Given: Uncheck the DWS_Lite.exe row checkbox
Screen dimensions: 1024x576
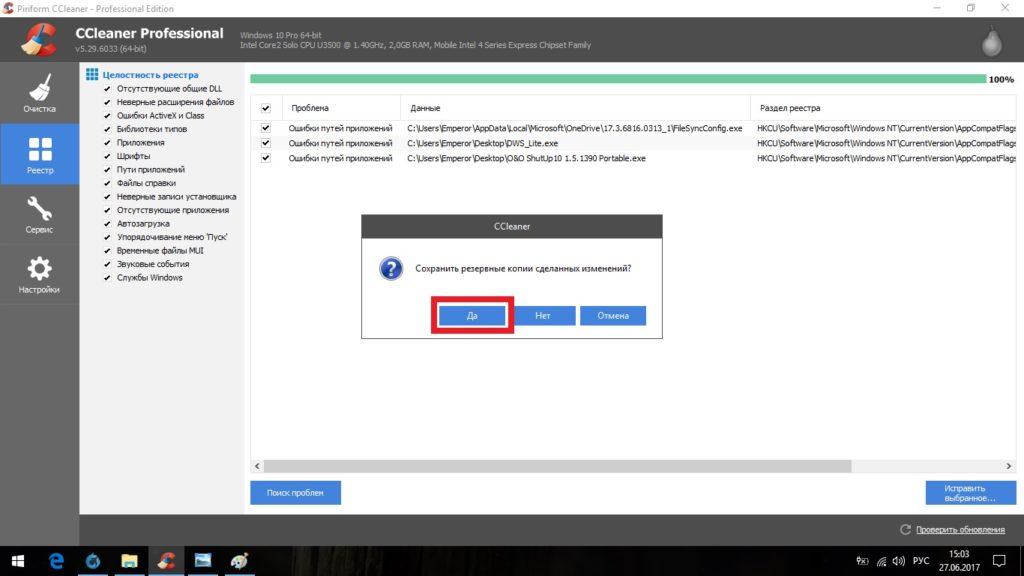Looking at the screenshot, I should point(266,143).
